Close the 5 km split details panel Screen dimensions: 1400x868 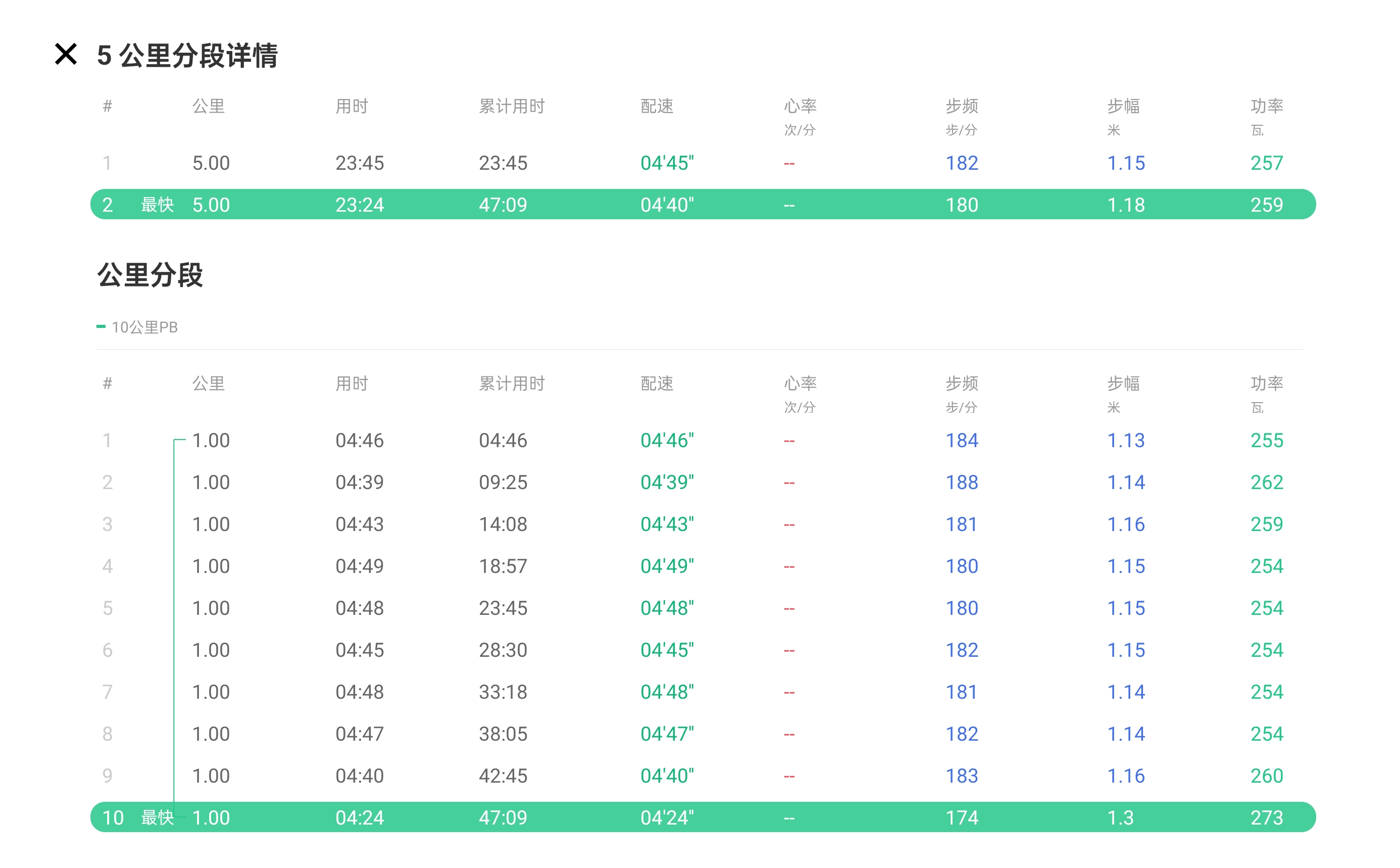[66, 55]
